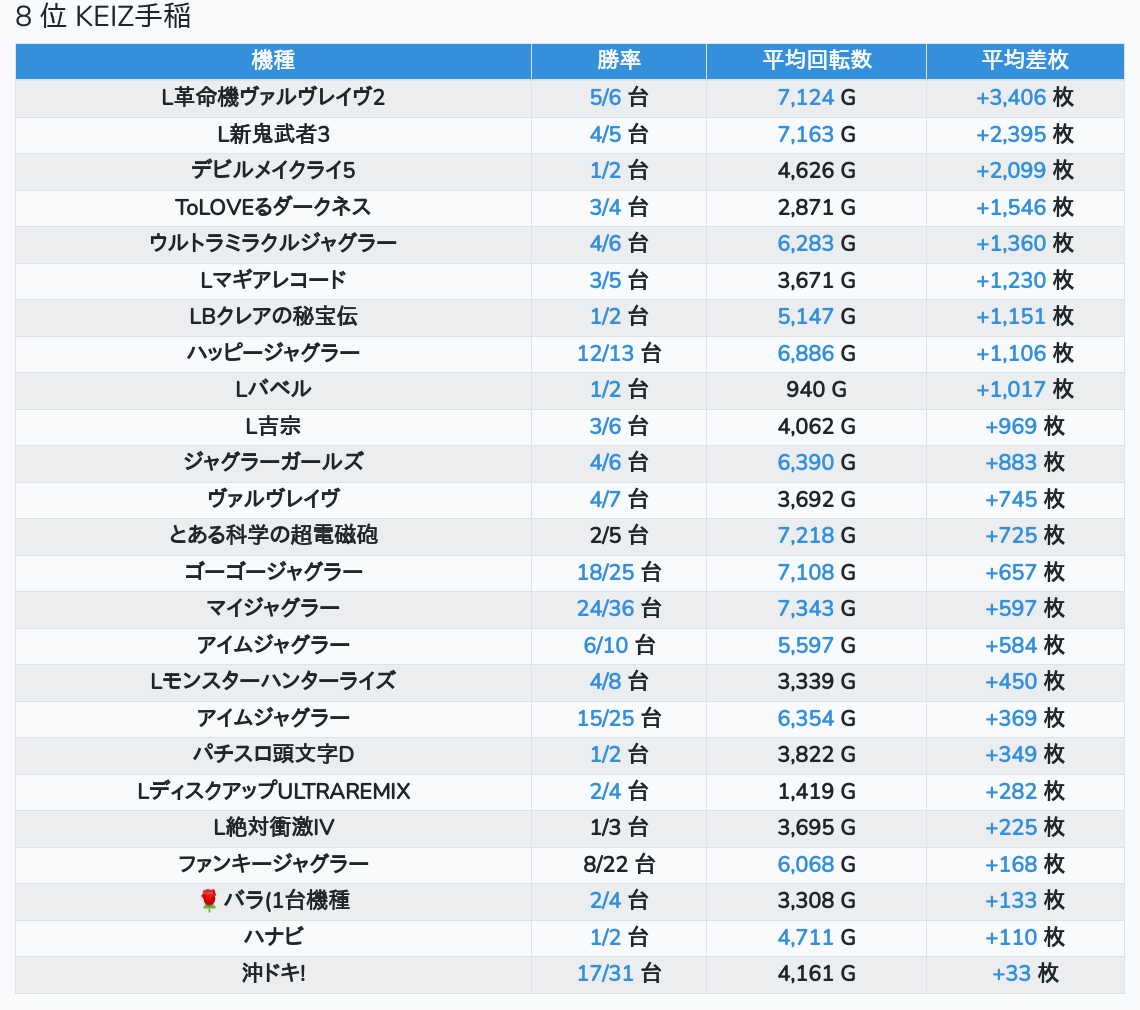Viewport: 1140px width, 1010px height.
Task: Click the ToLOVEるダークネス machine name
Action: (273, 207)
